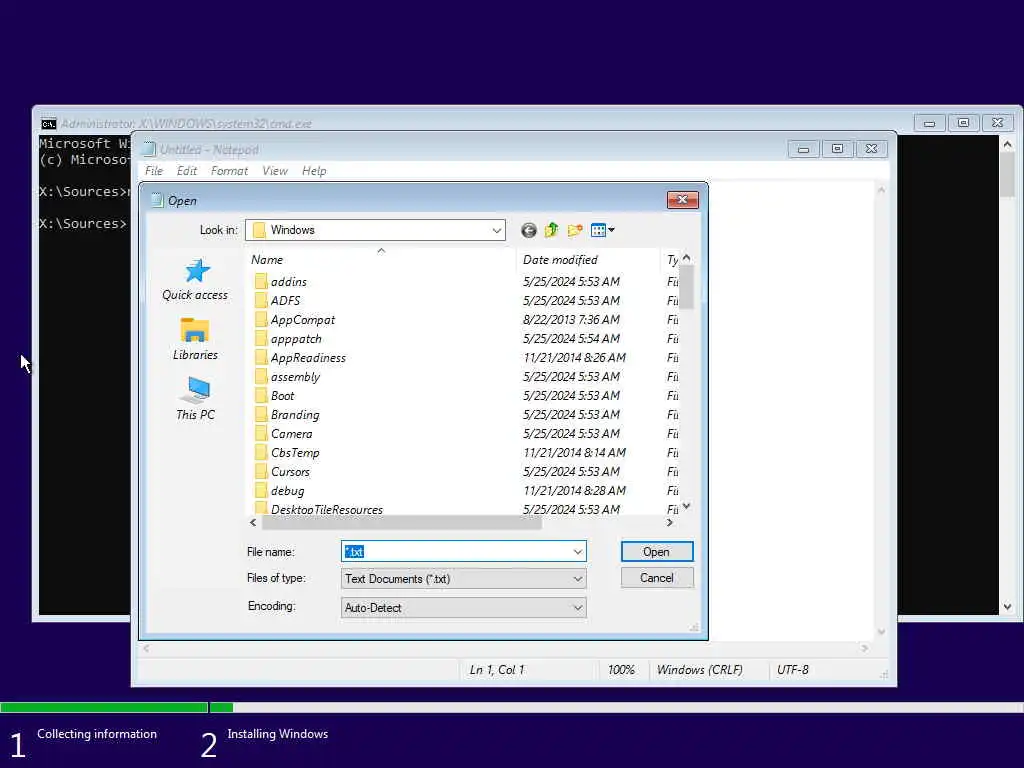Open the View Menu icon in the Open dialog
Screen dimensions: 1024x768
tap(598, 230)
